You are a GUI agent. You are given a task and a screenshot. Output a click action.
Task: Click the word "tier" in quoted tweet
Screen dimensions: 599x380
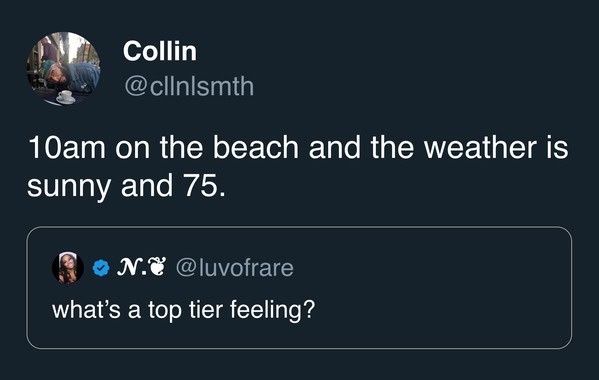206,309
